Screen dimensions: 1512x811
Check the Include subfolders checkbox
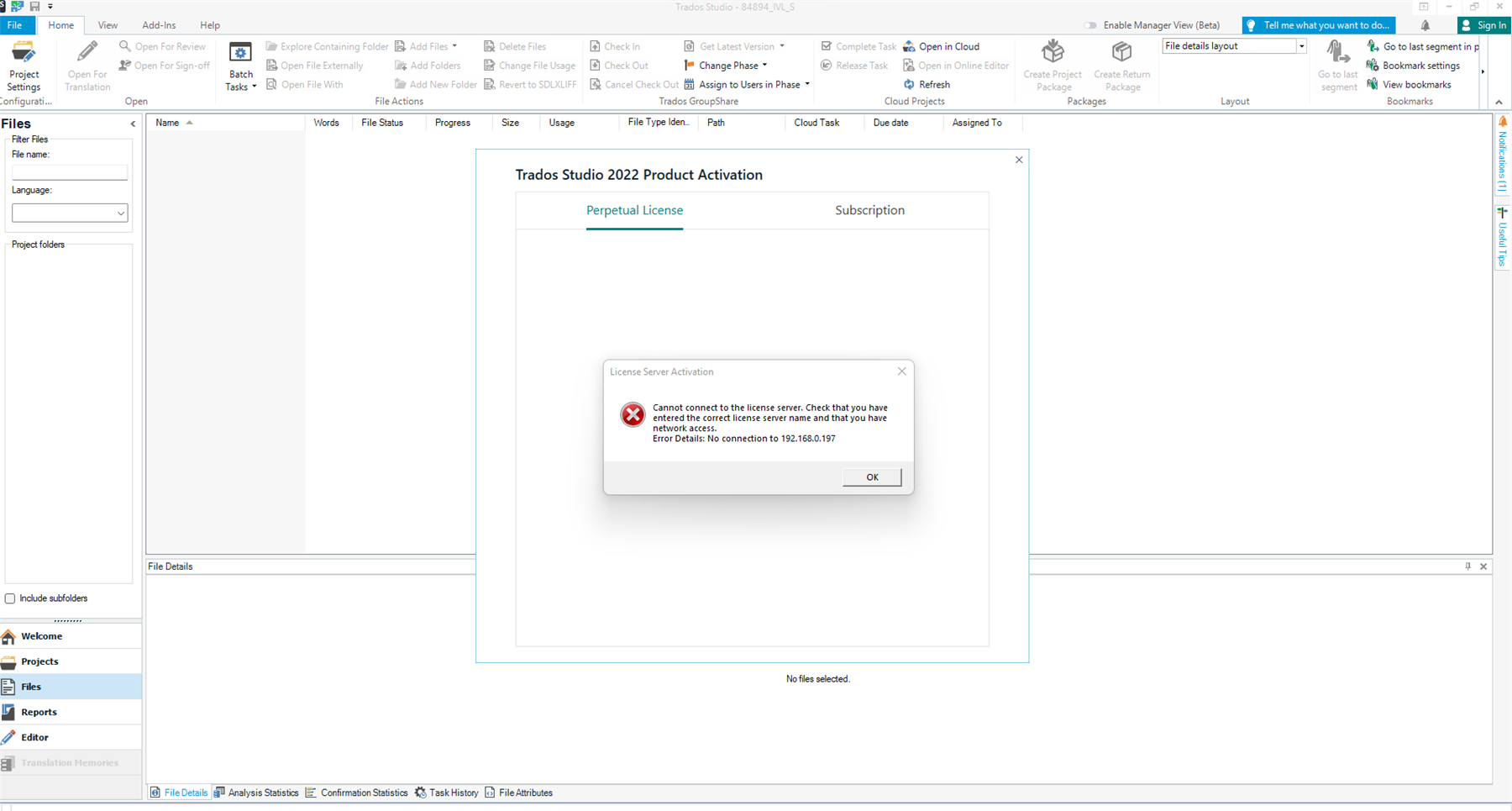click(x=9, y=598)
